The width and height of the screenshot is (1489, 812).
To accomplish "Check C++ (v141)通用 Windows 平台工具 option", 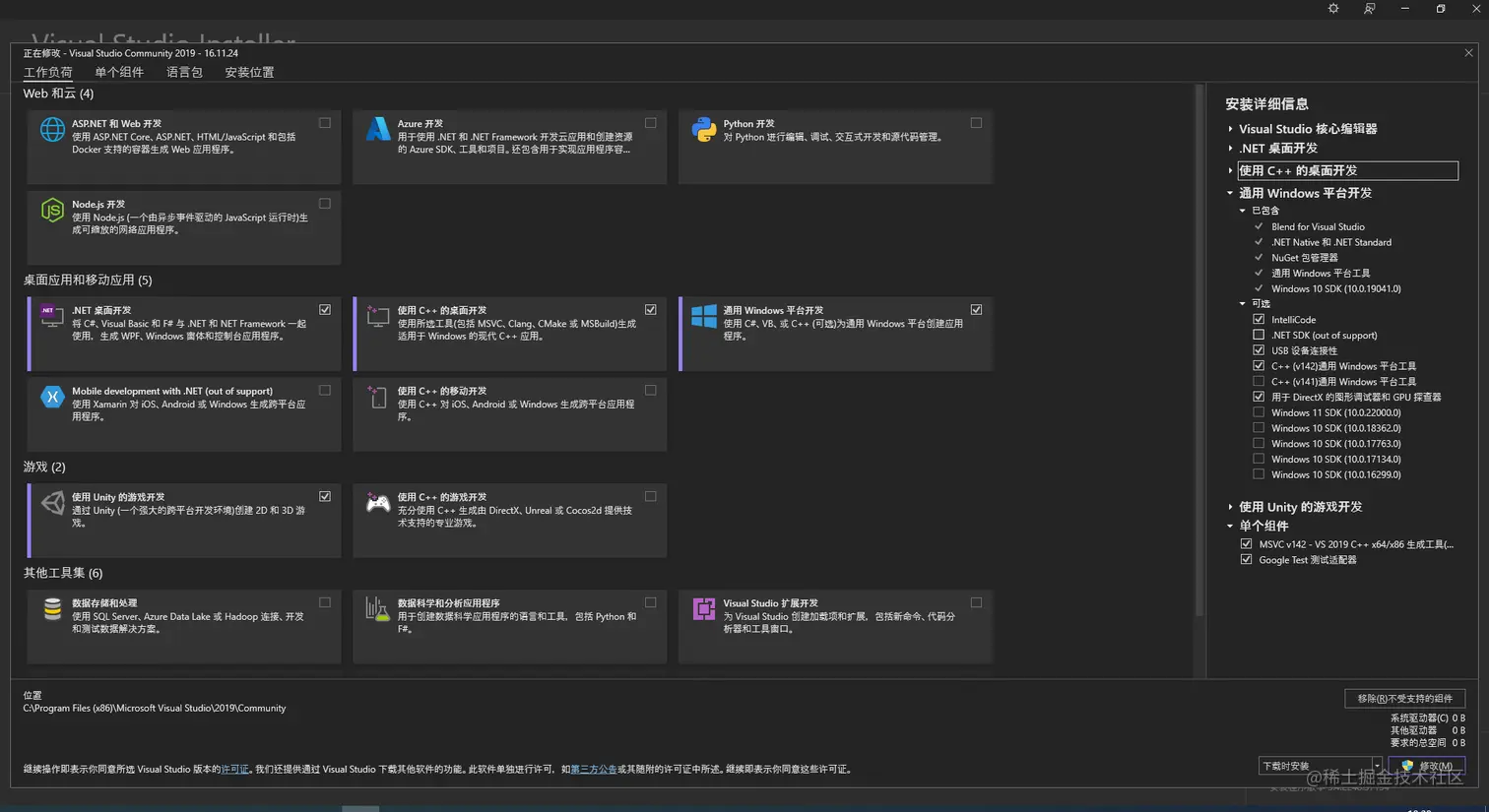I will pyautogui.click(x=1259, y=382).
